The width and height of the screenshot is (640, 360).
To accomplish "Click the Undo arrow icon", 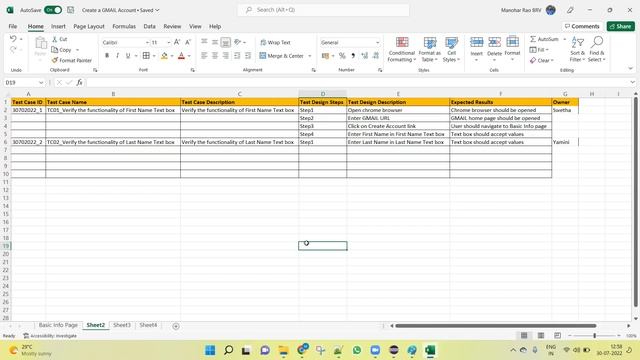I will click(x=13, y=39).
